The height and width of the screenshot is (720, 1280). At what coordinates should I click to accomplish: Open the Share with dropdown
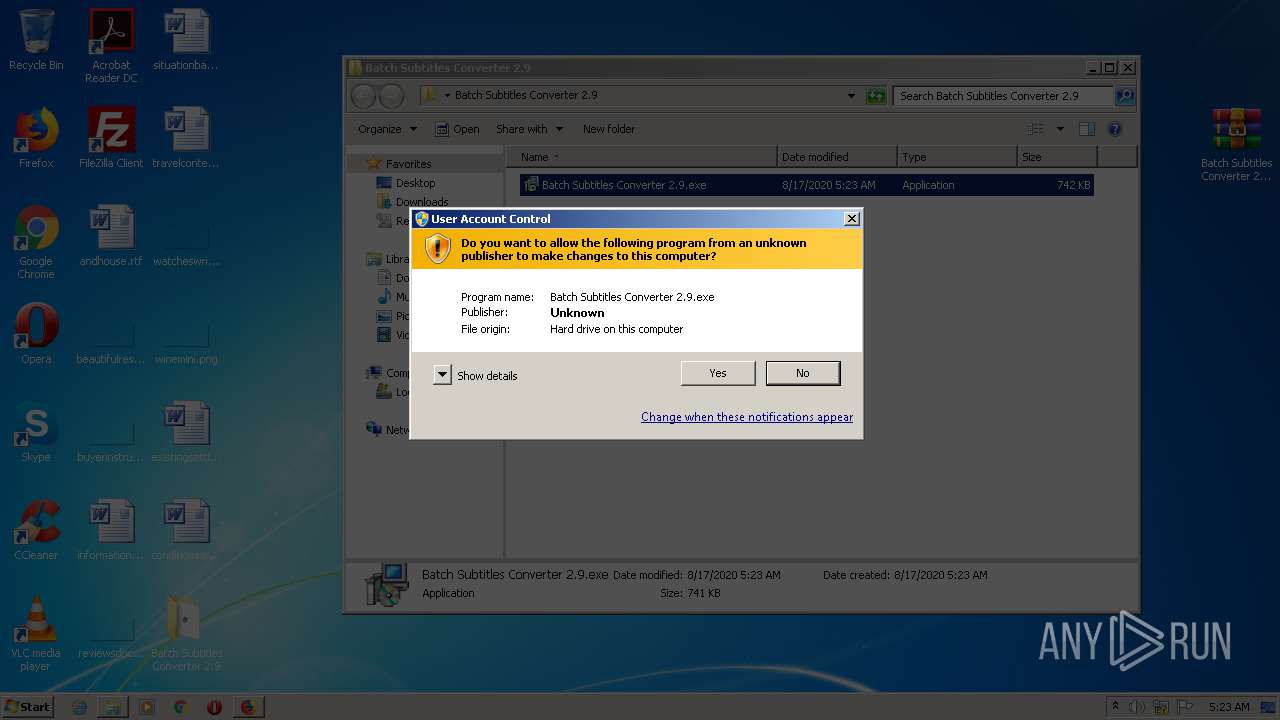click(529, 129)
